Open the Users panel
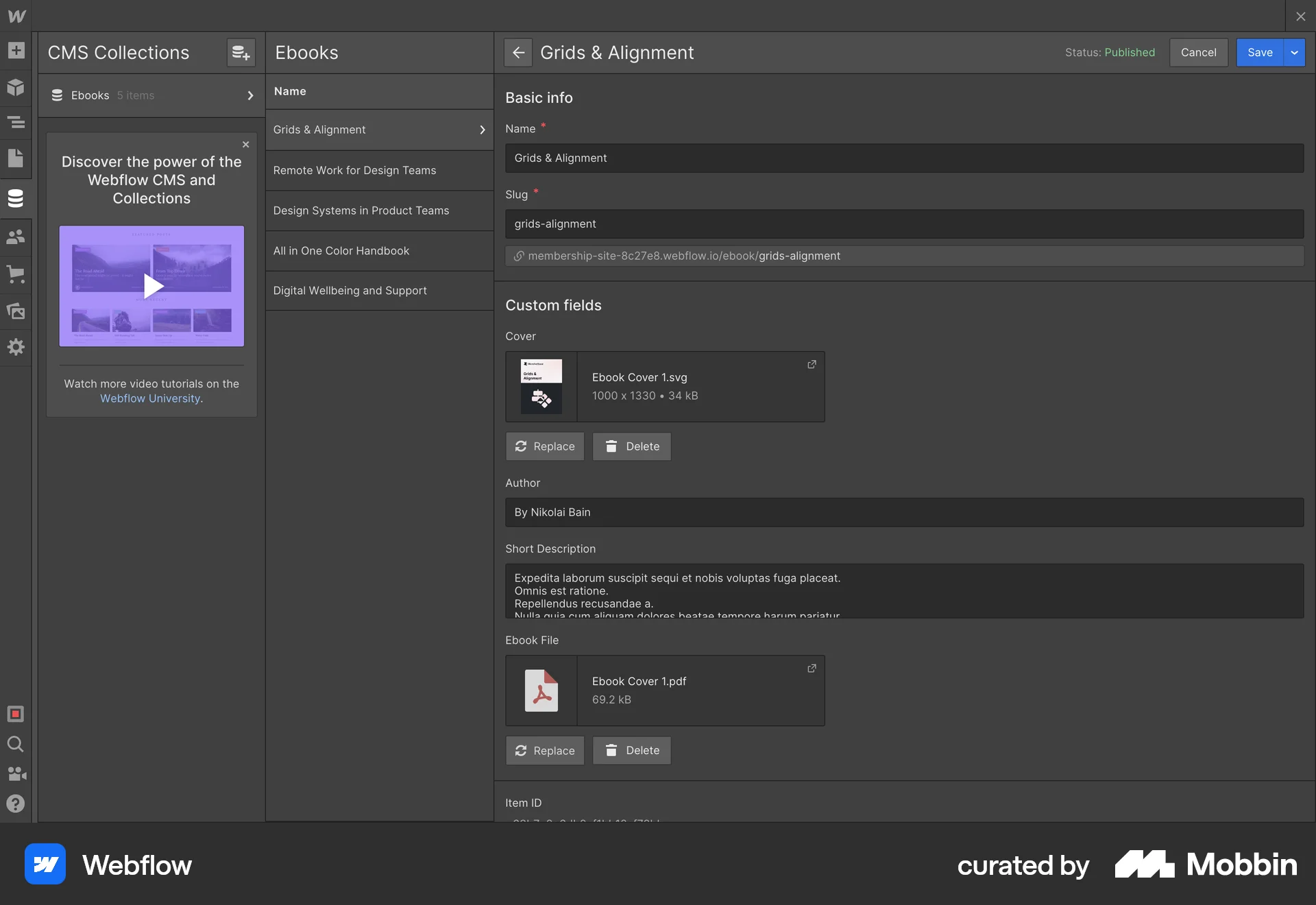1316x905 pixels. click(16, 237)
